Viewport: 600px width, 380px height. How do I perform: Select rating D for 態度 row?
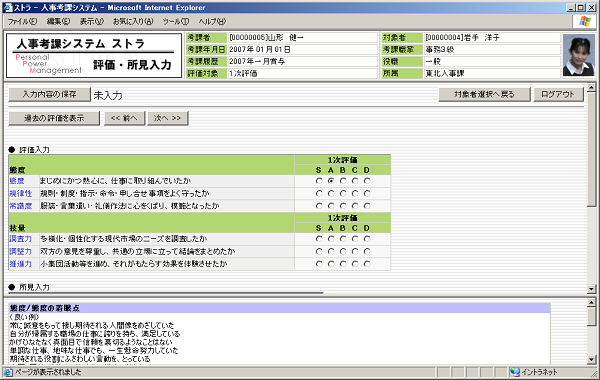367,181
